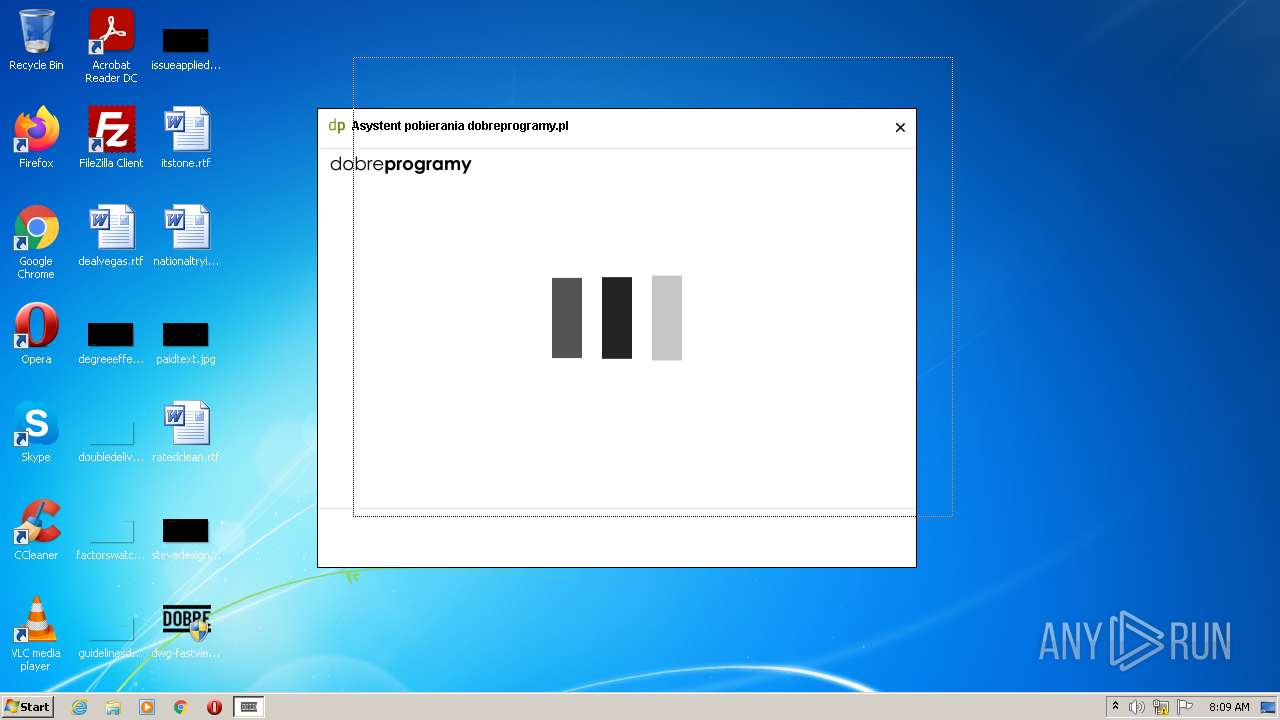
Task: Open the network tray icon
Action: [x=1161, y=707]
